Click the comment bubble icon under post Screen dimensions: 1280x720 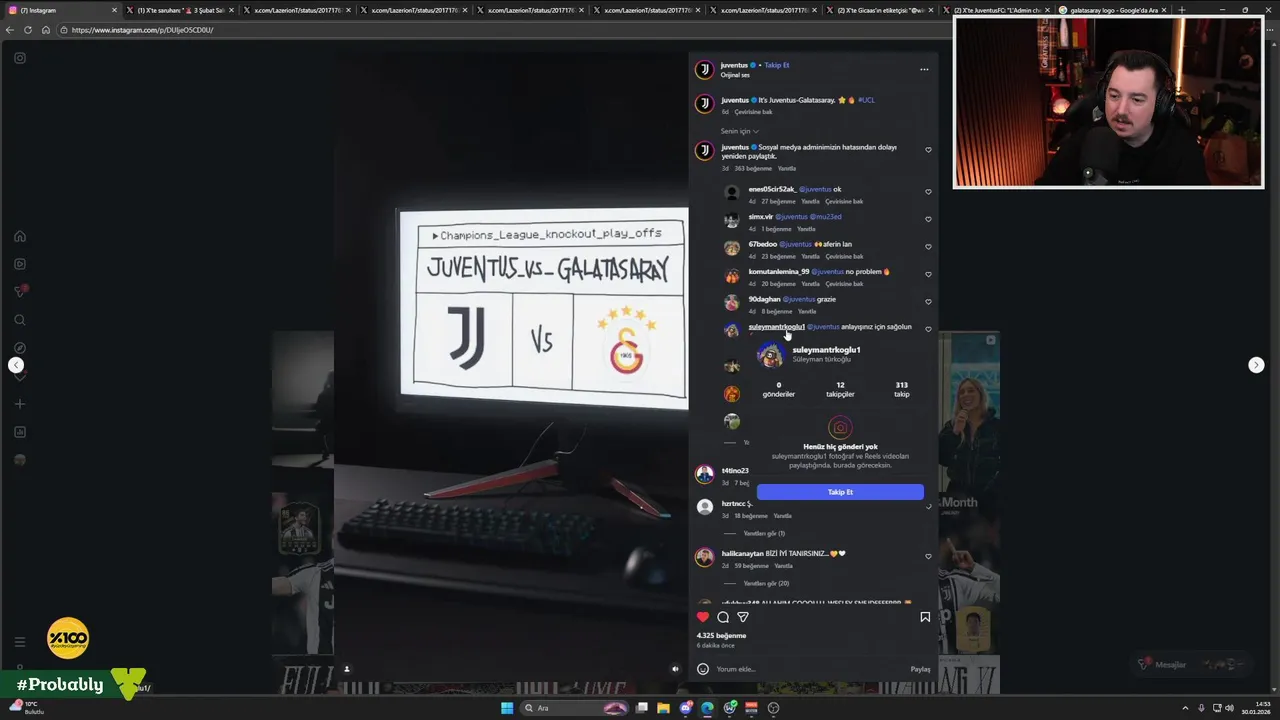click(x=723, y=617)
